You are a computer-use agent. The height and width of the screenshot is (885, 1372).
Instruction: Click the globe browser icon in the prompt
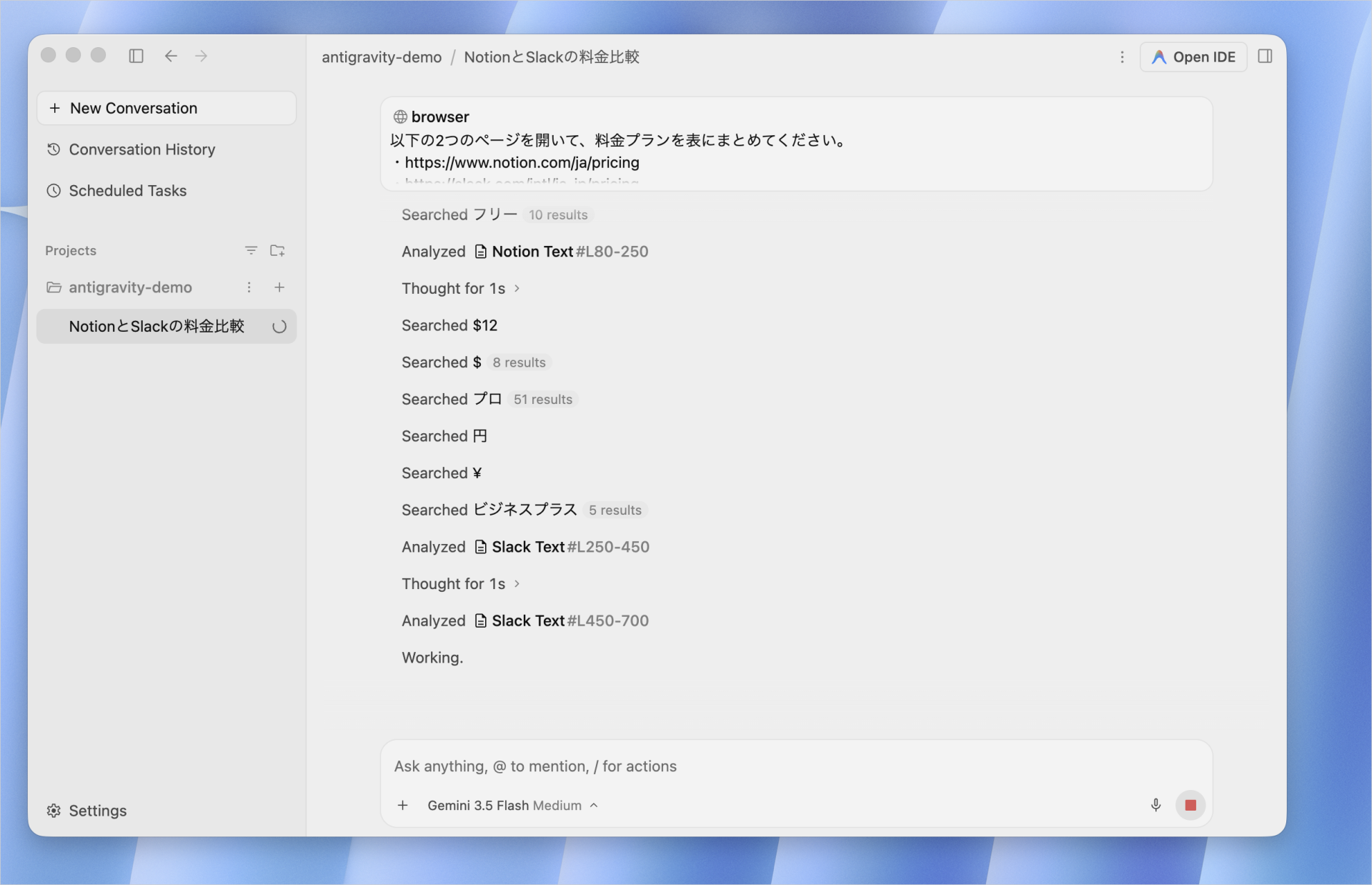(x=400, y=117)
